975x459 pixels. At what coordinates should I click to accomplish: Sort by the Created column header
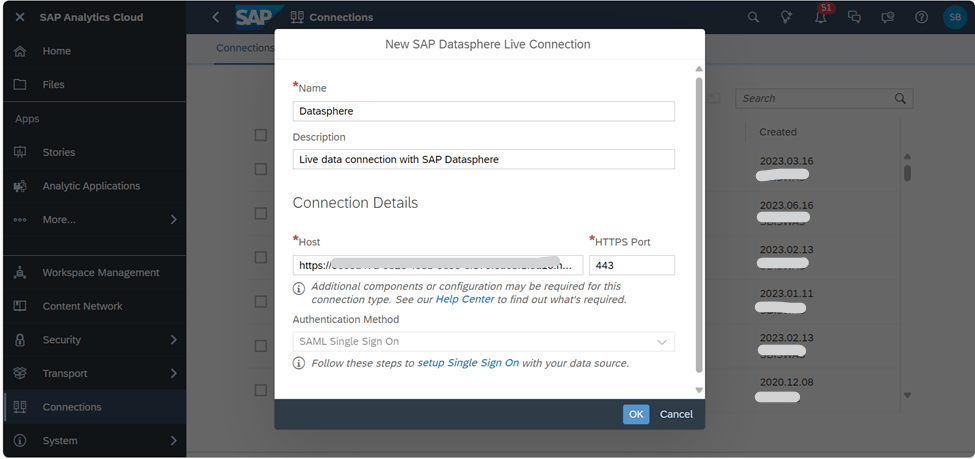(x=778, y=132)
